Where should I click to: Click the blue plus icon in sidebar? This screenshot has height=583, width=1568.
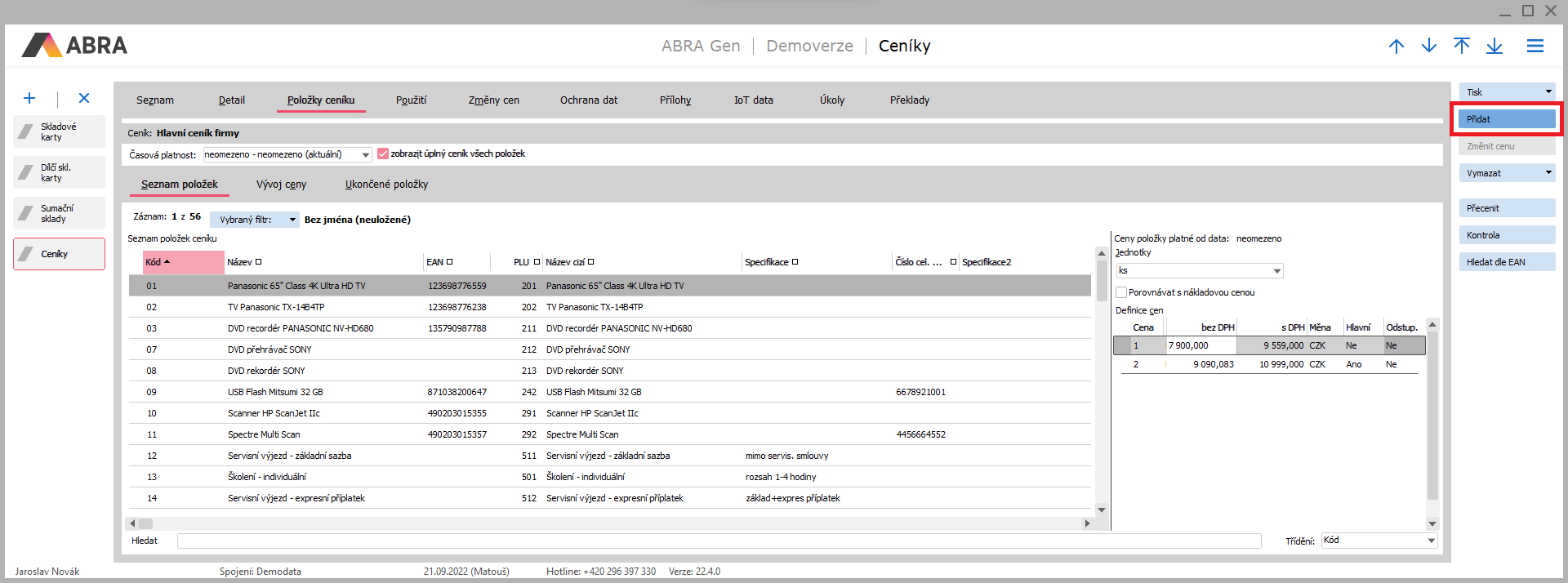pos(29,98)
